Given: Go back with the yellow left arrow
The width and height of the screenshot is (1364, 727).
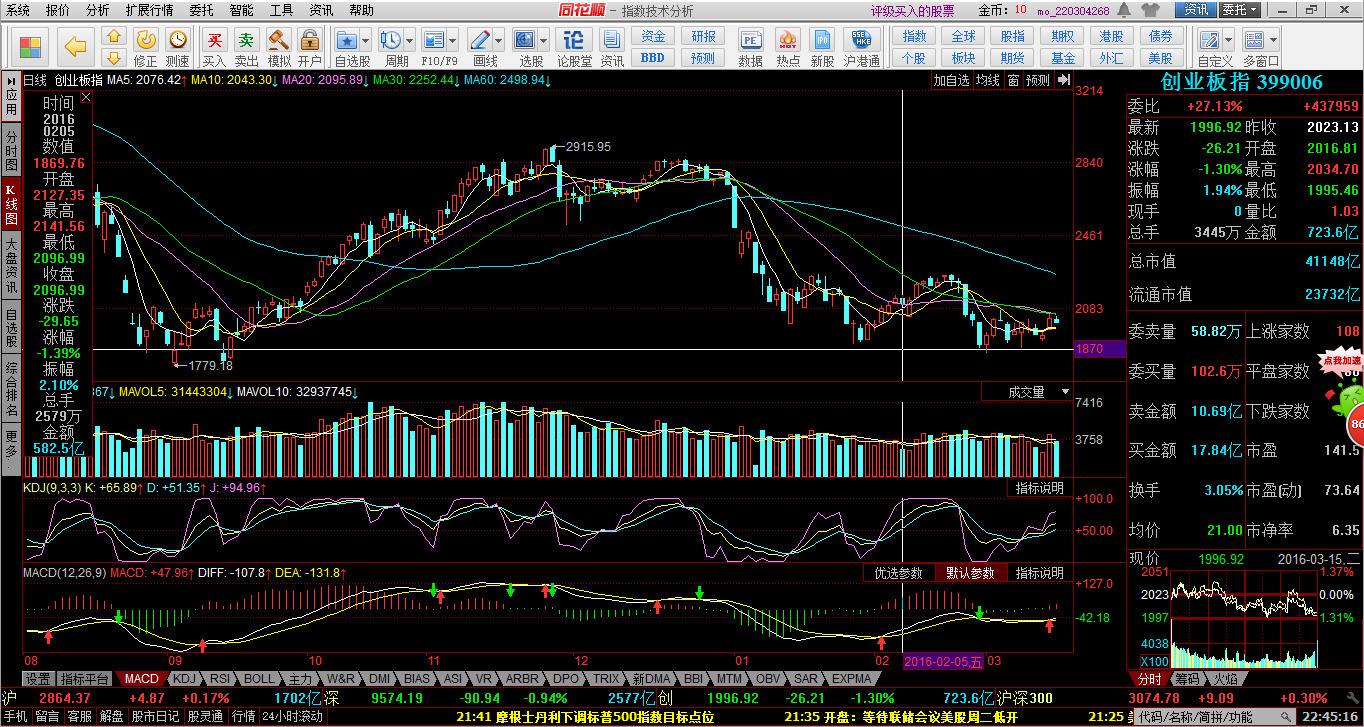Looking at the screenshot, I should [x=76, y=47].
